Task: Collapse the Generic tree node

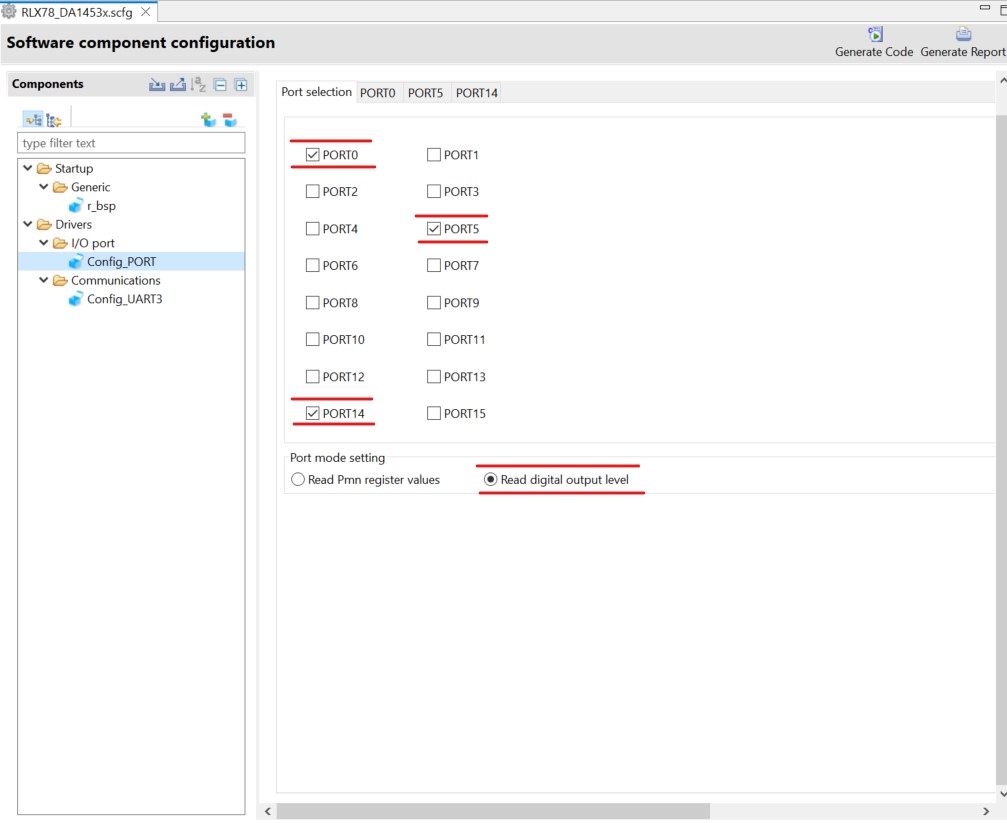Action: pyautogui.click(x=44, y=187)
